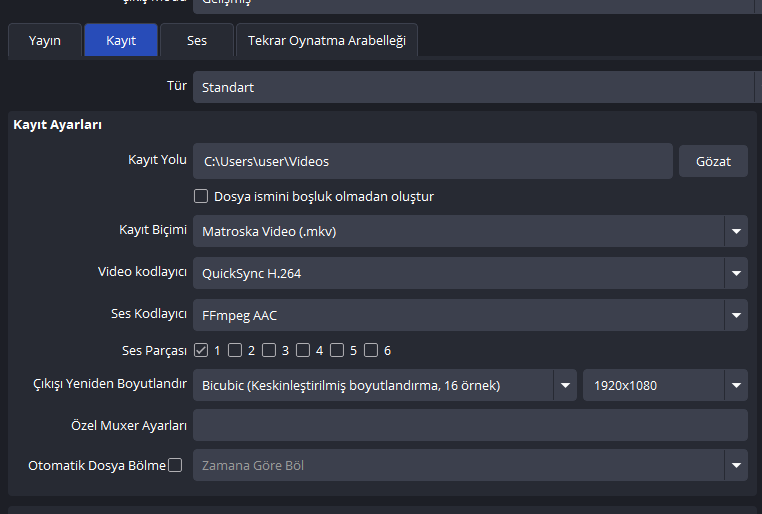The image size is (762, 514).
Task: Expand the 1920x1080 resolution dropdown
Action: click(x=665, y=385)
